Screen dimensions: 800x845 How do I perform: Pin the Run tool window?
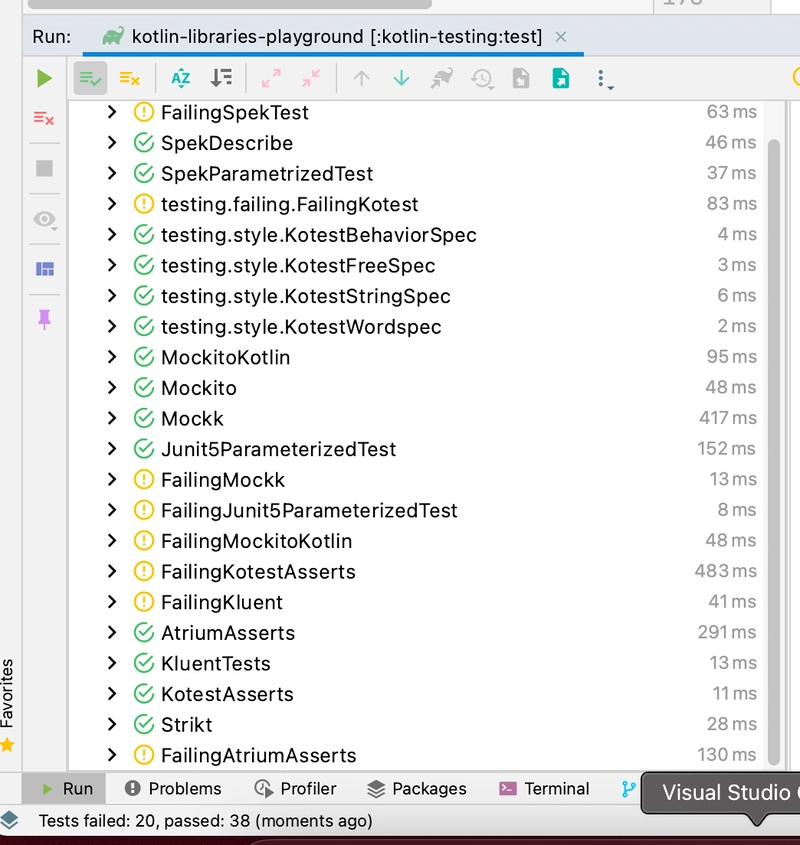pos(44,318)
